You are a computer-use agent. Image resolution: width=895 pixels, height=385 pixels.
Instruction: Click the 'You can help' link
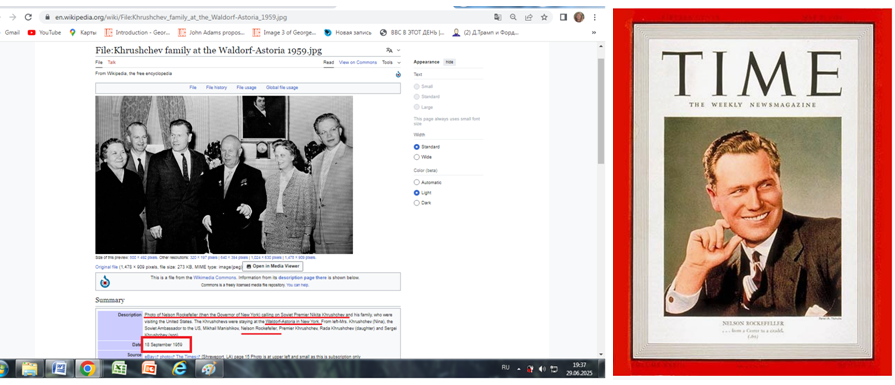pyautogui.click(x=297, y=285)
